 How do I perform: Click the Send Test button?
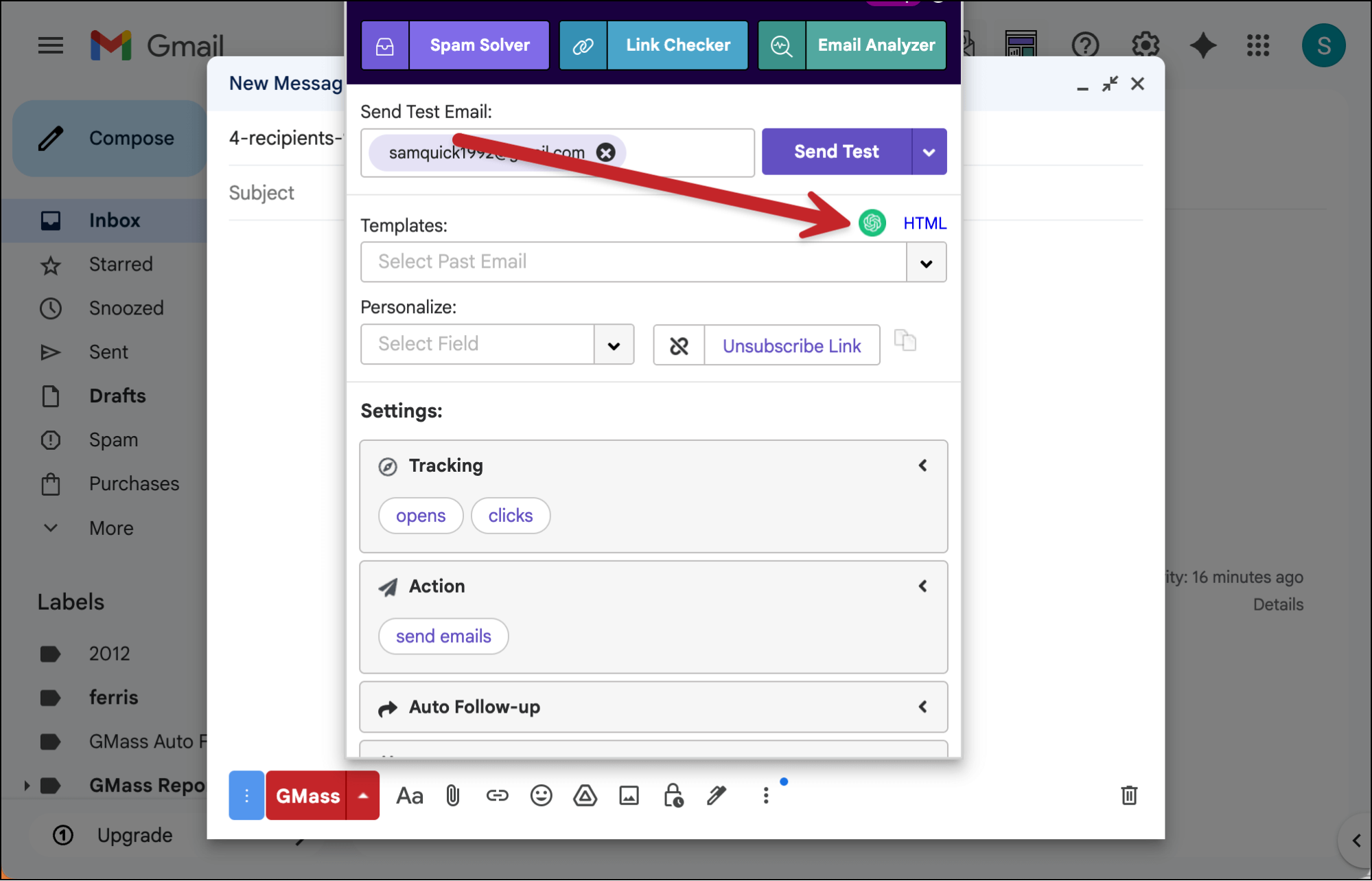point(837,152)
